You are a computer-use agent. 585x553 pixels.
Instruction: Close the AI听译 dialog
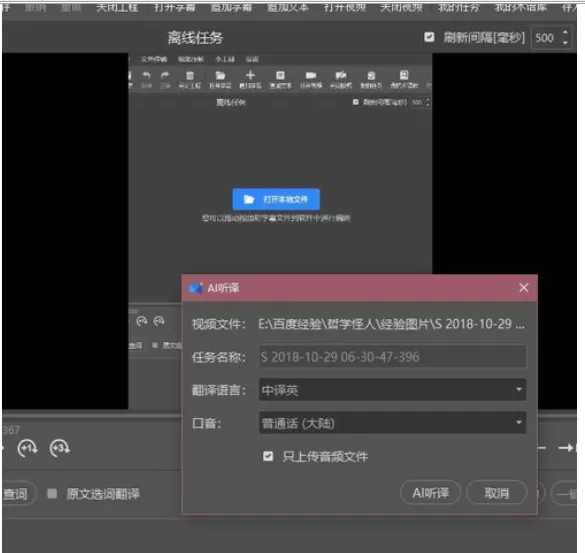click(x=523, y=287)
